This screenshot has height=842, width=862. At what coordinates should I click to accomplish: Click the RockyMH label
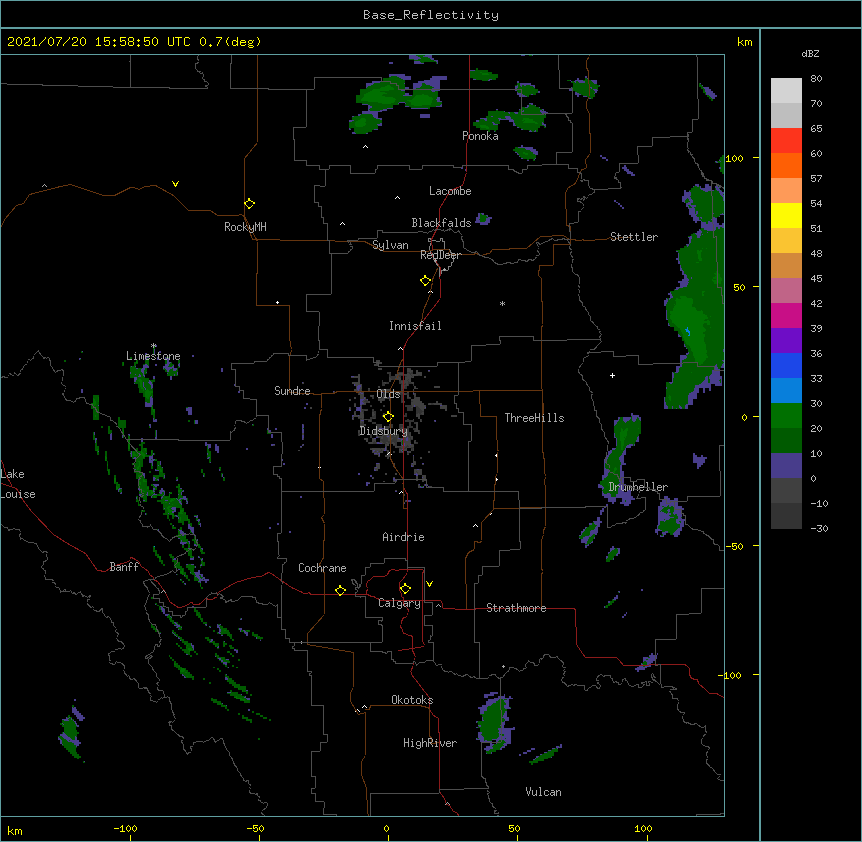pos(245,227)
